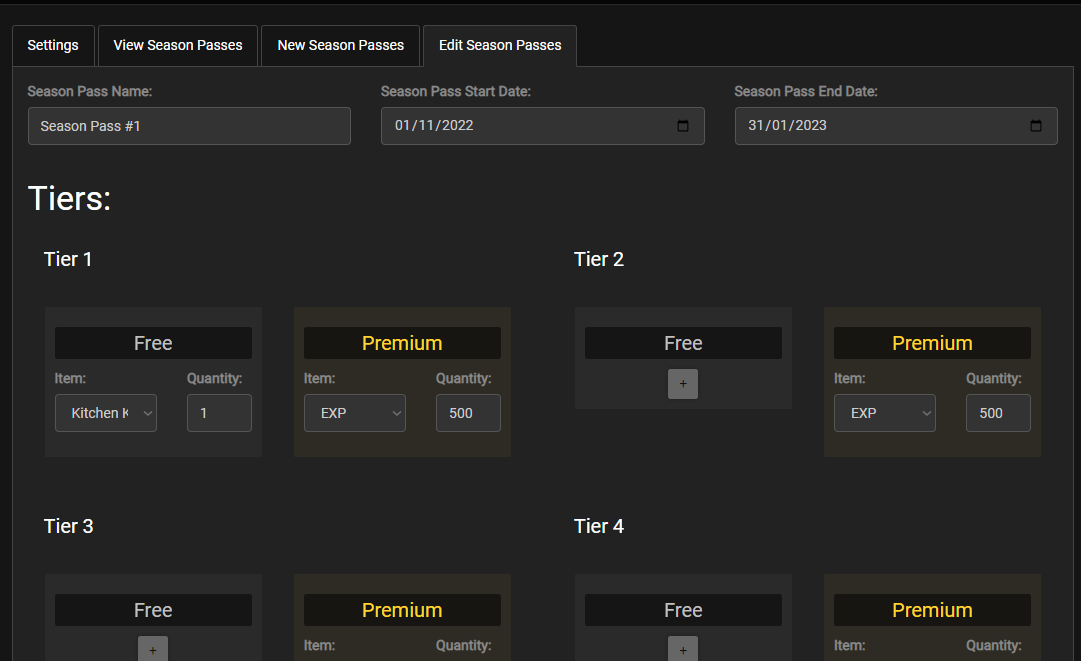Screen dimensions: 1081x661
Task: Expand the Tier 2 Premium EXP dropdown
Action: tap(885, 413)
